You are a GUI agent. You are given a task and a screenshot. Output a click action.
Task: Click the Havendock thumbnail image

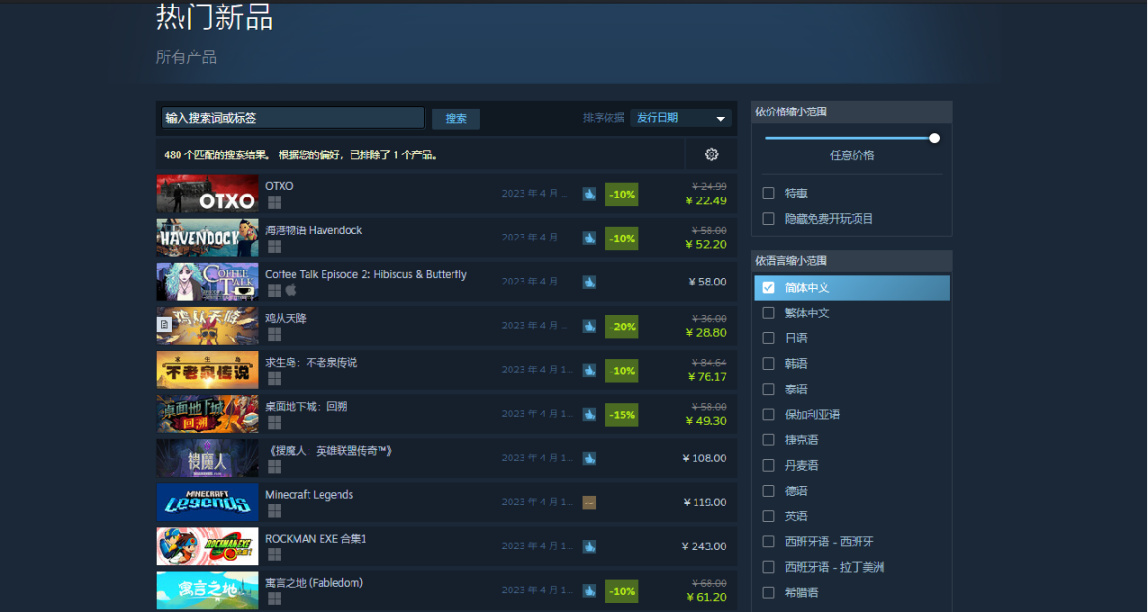(207, 238)
